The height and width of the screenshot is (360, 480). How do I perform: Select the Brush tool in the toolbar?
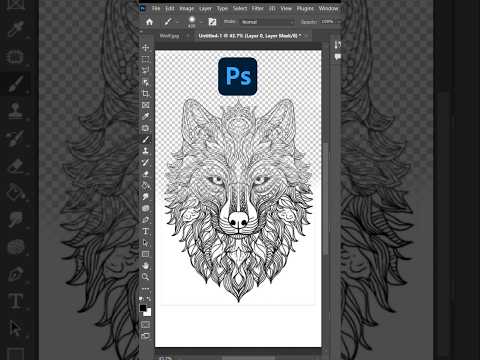[x=145, y=139]
